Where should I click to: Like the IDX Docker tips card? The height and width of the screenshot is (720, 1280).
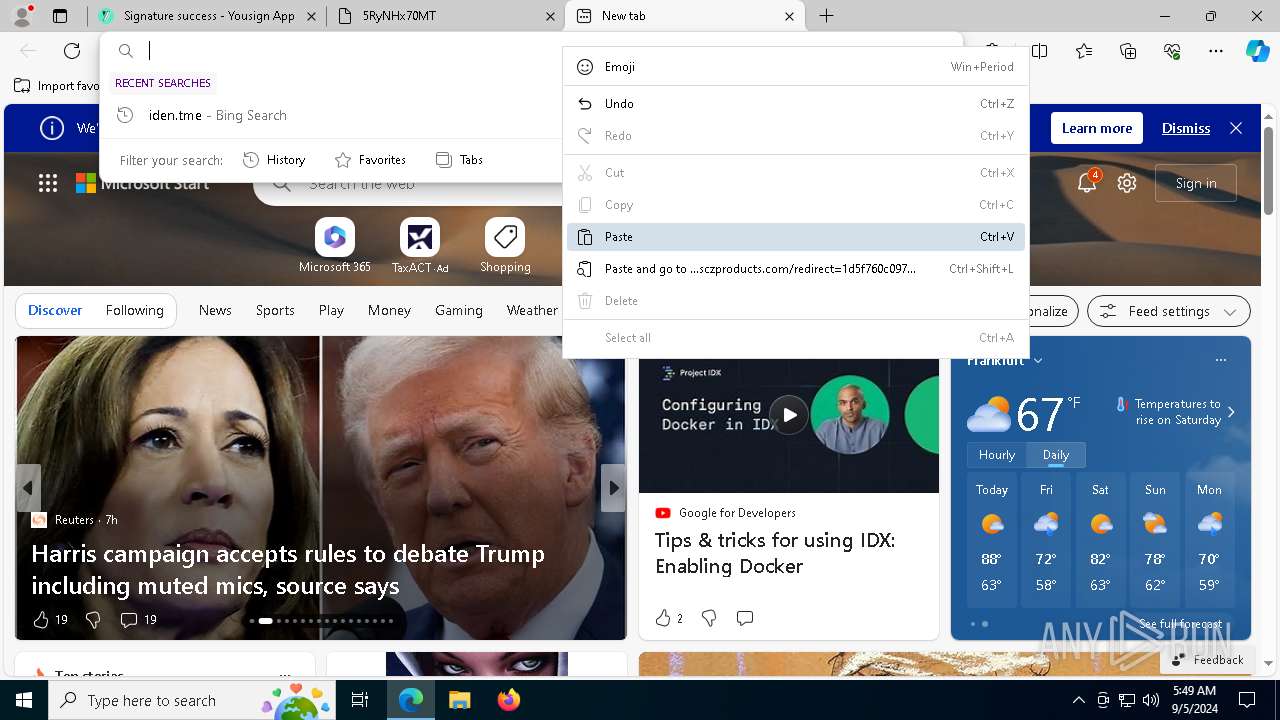tap(669, 618)
